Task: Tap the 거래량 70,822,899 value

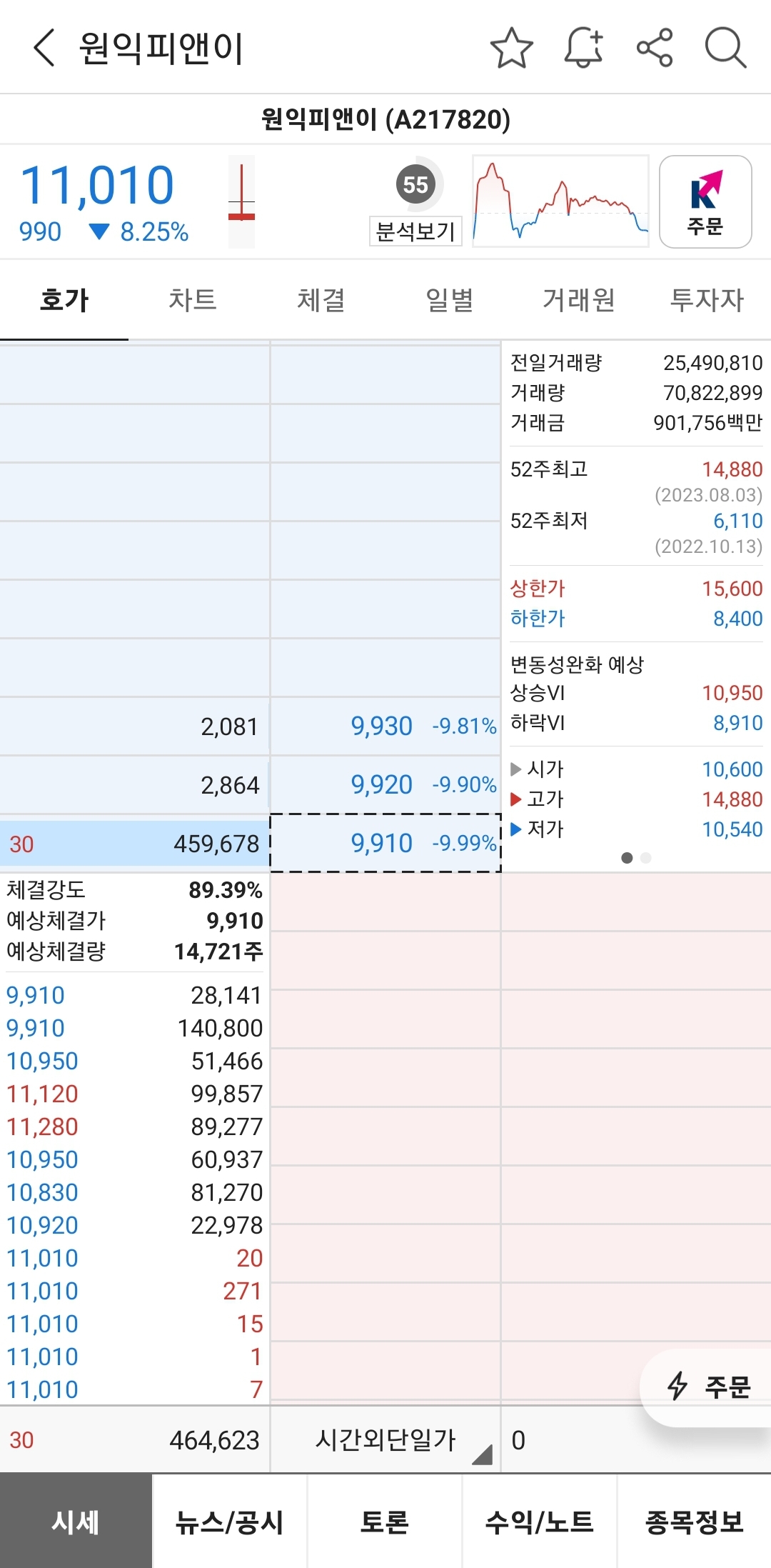Action: pos(712,393)
